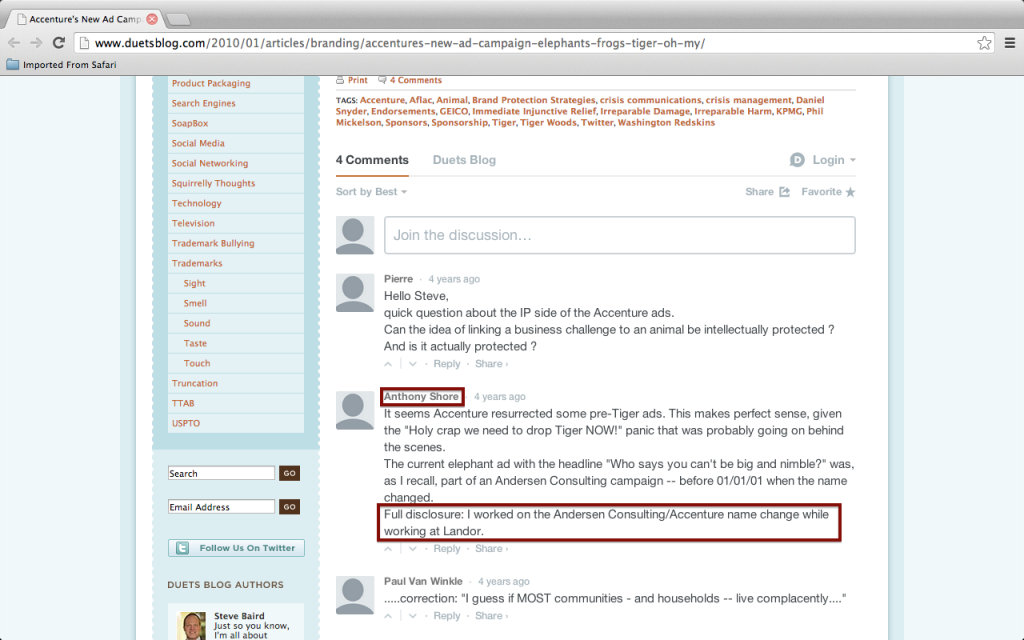Share Pierre's comment
This screenshot has width=1024, height=640.
coord(491,364)
